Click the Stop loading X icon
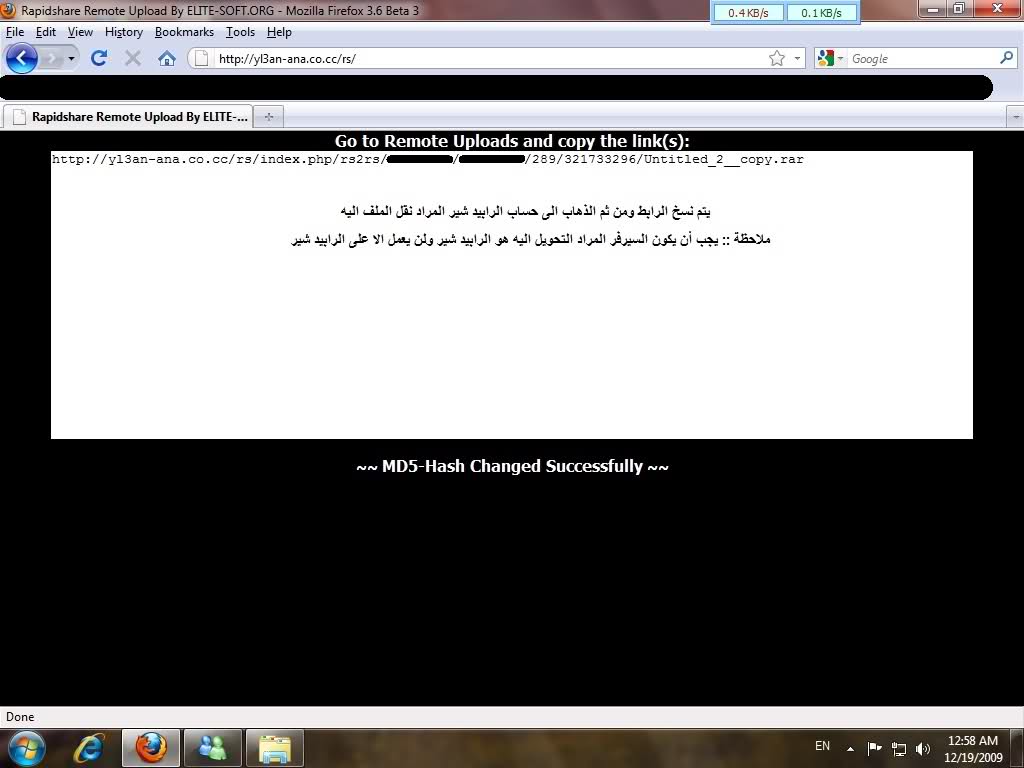 (133, 59)
